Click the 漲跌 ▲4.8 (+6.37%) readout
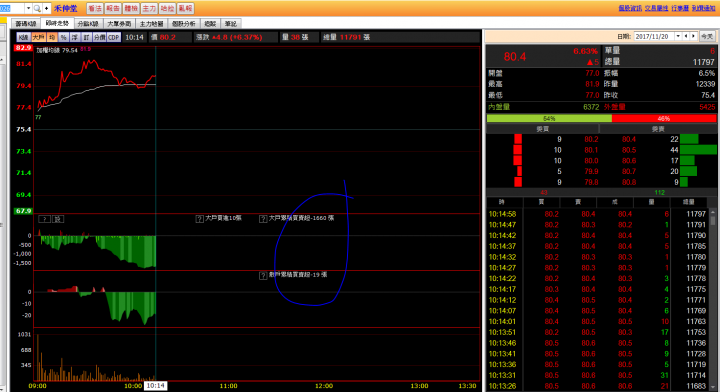 [x=229, y=37]
